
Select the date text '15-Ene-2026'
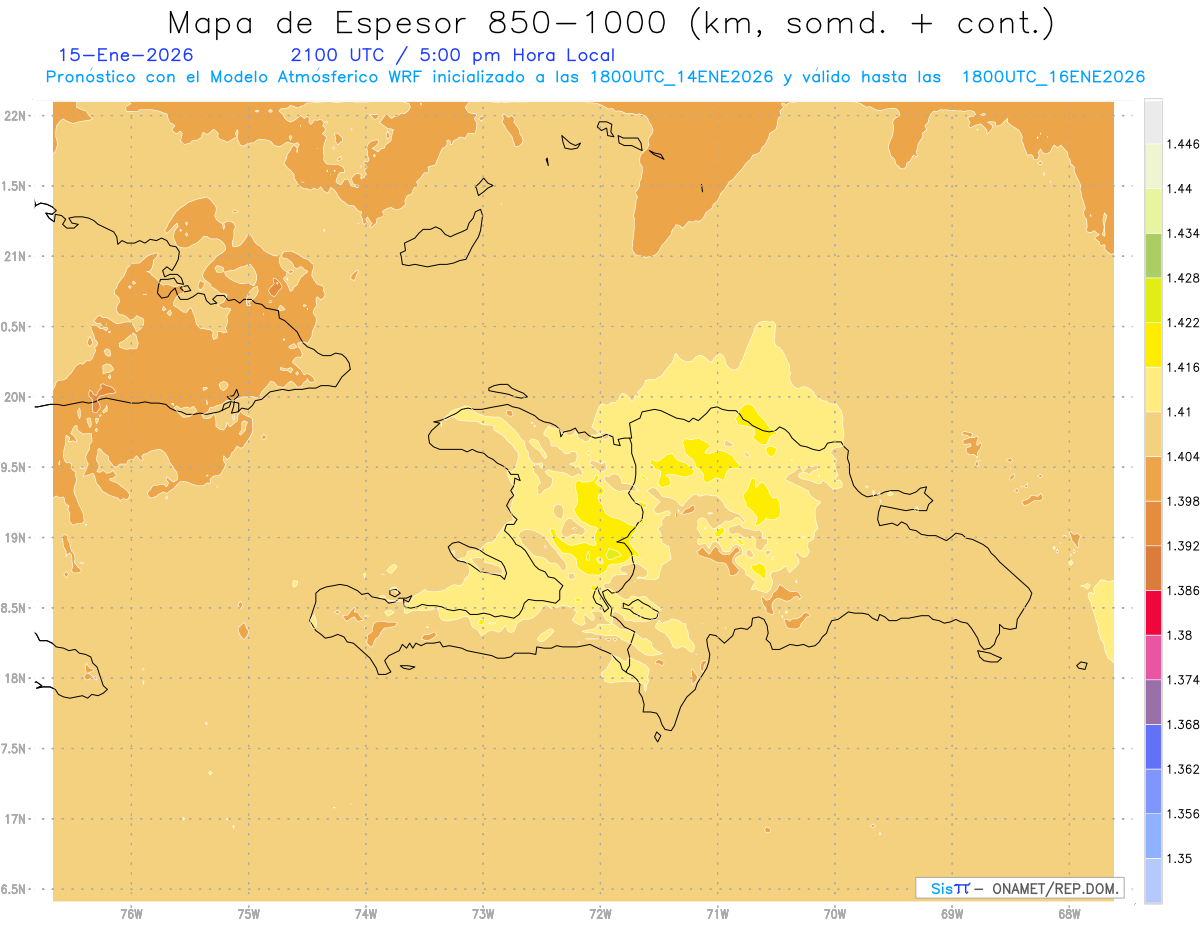click(126, 55)
